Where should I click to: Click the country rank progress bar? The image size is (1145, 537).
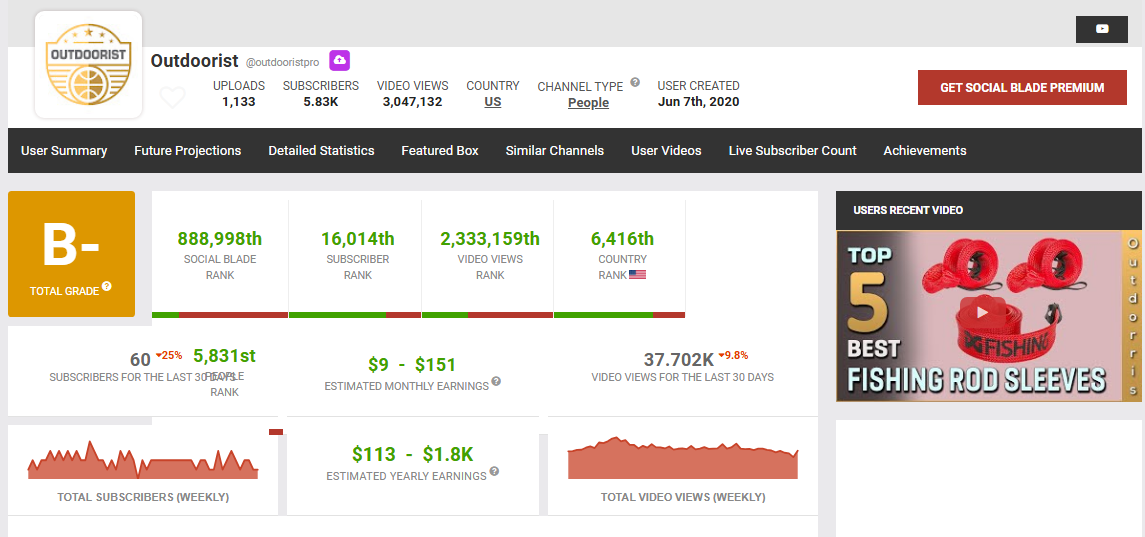click(619, 315)
